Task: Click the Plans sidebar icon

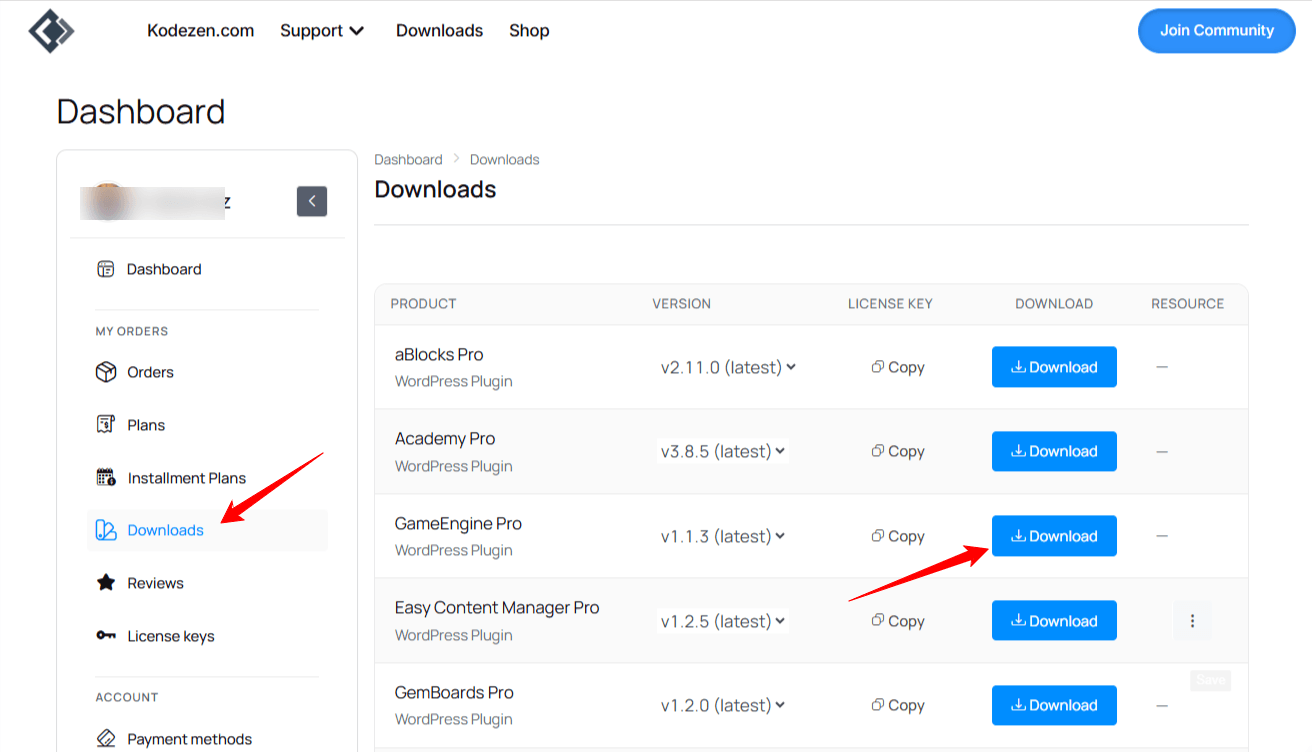Action: pyautogui.click(x=105, y=425)
